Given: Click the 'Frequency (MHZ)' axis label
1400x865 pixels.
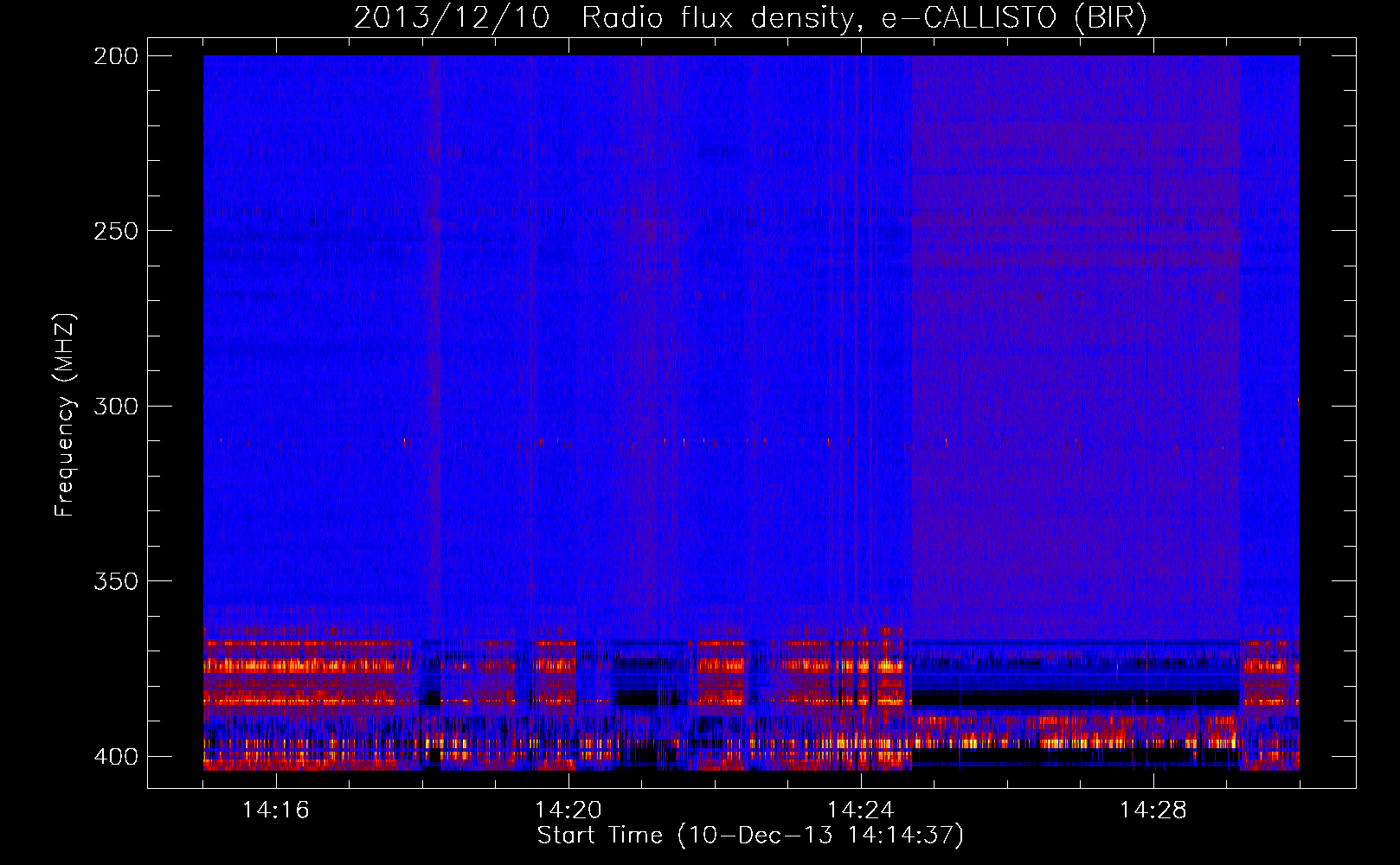Looking at the screenshot, I should [x=66, y=415].
